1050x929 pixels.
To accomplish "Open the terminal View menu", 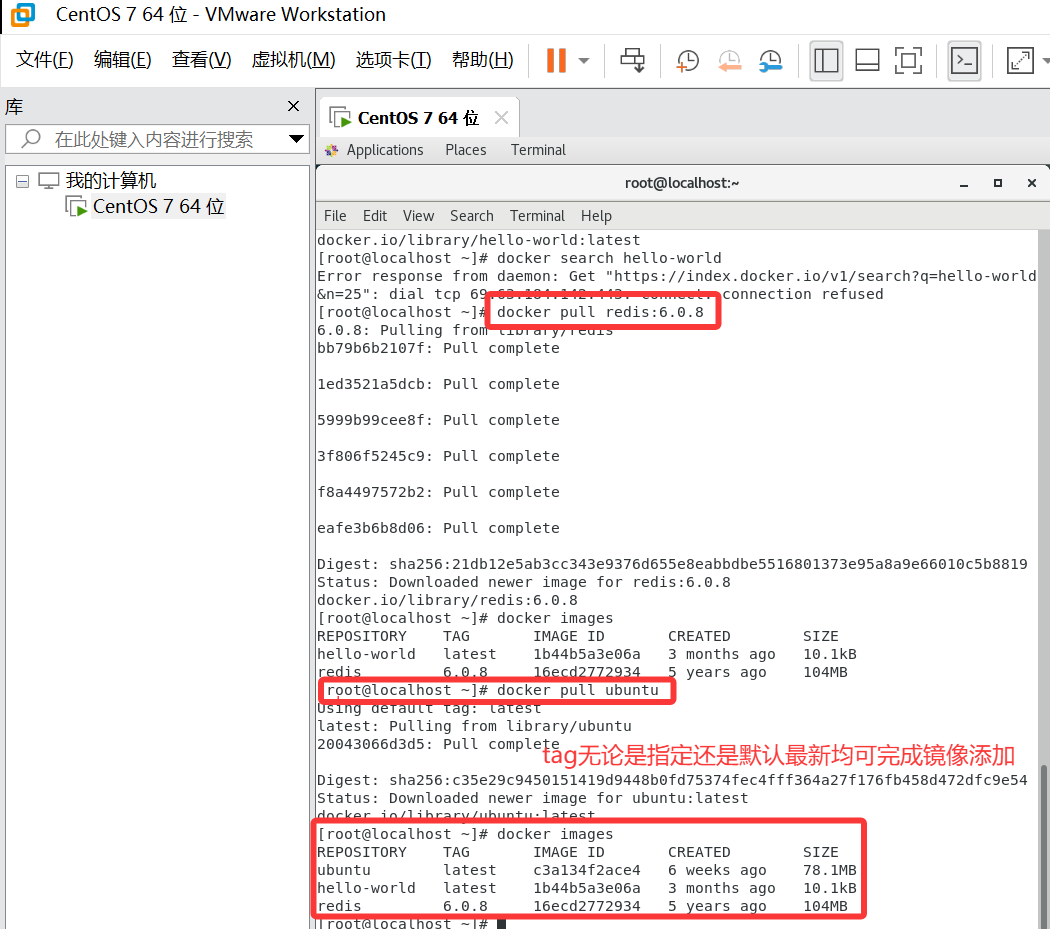I will [418, 216].
